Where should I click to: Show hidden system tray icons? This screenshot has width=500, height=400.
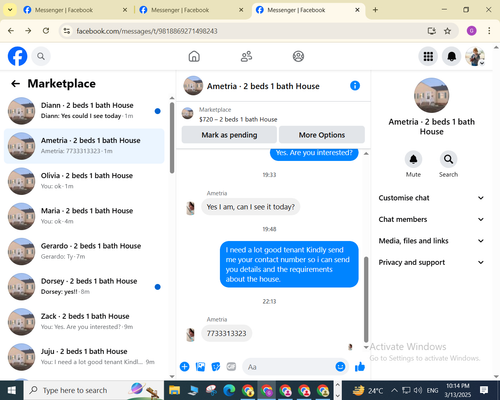pos(394,390)
